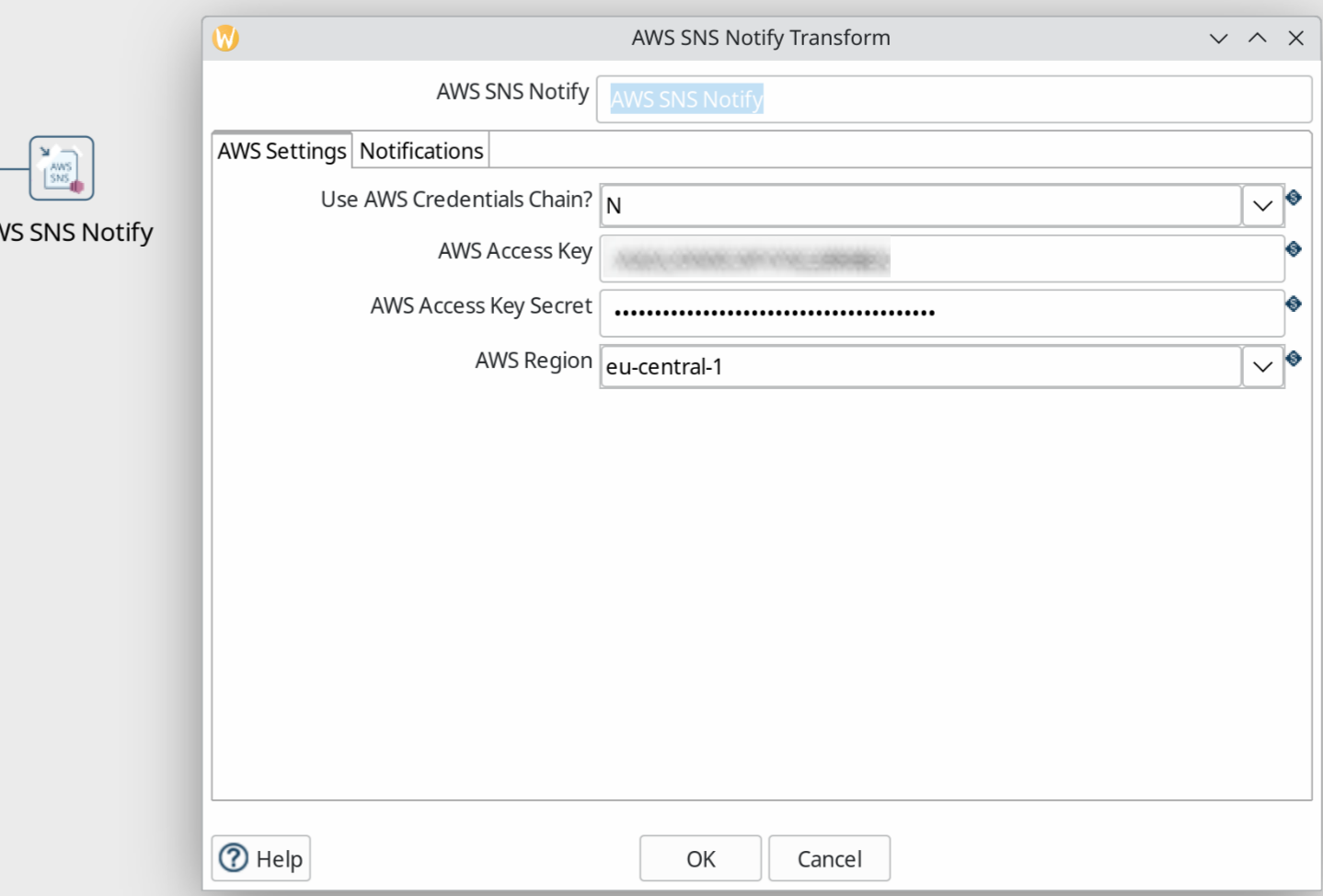Insert variable for Use AWS Credentials Chain

(1294, 198)
